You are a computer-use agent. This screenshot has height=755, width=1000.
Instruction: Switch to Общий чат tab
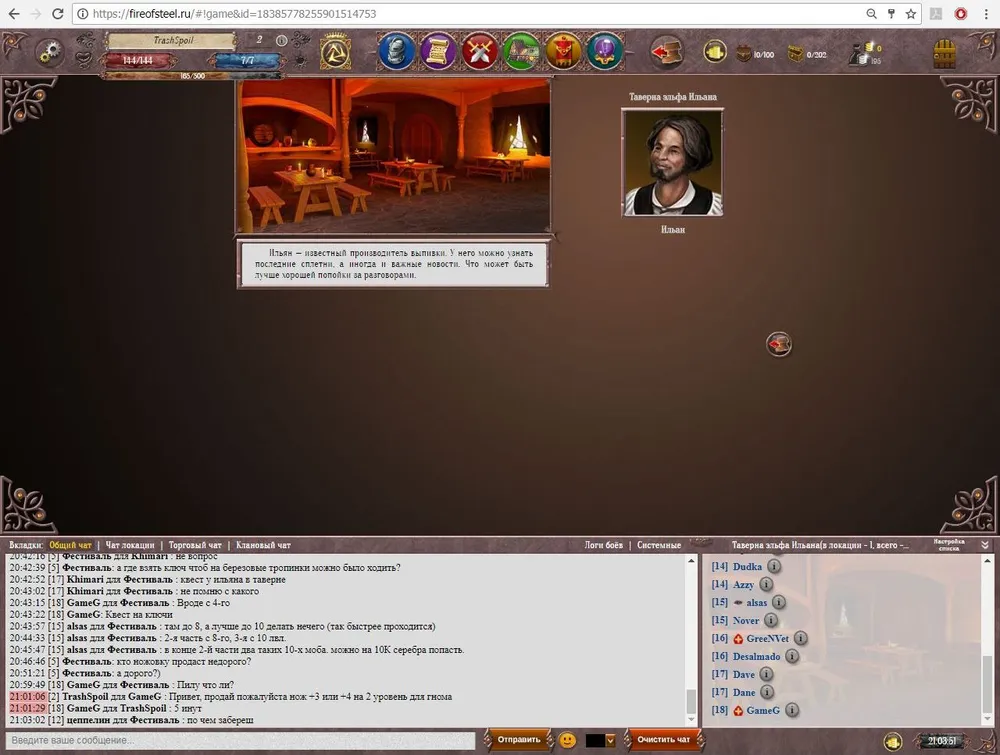71,545
